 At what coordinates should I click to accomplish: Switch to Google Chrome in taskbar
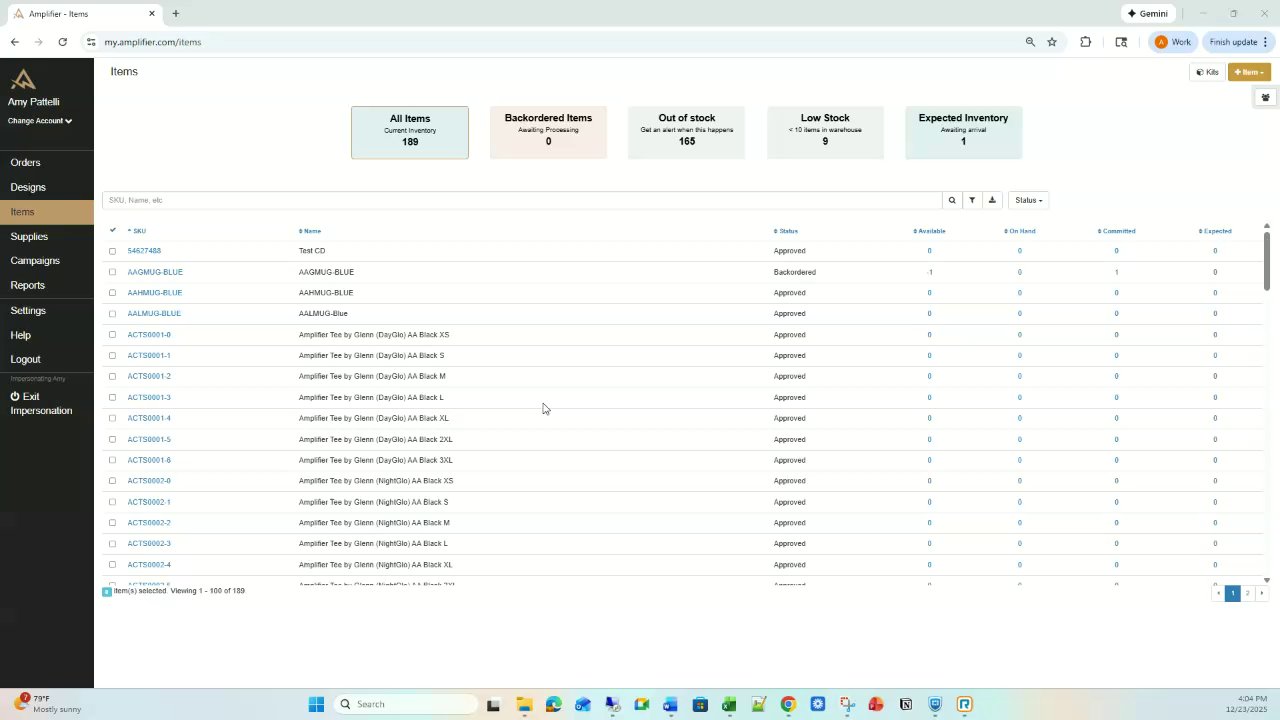(x=788, y=704)
